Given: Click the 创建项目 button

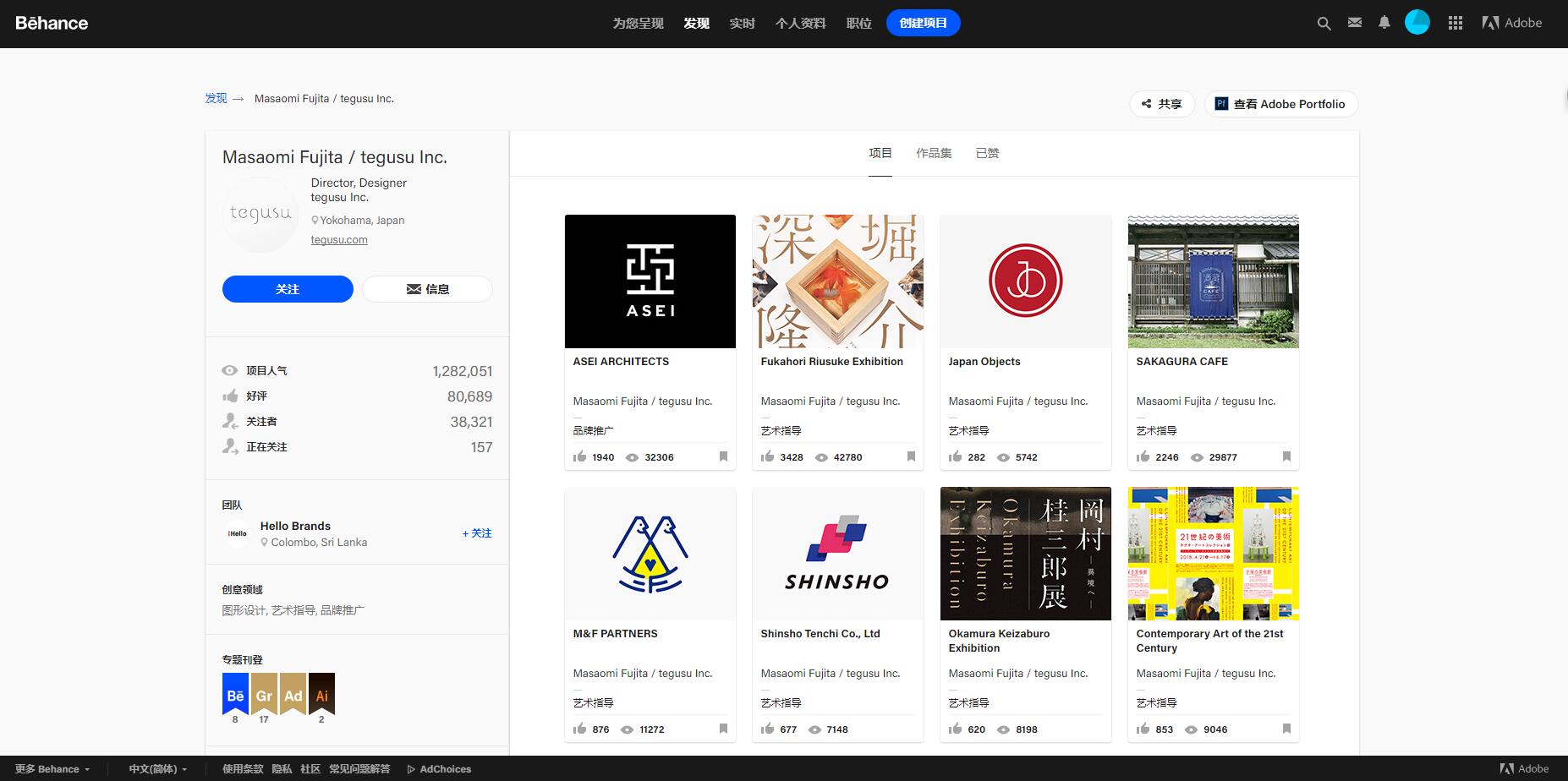Looking at the screenshot, I should [x=924, y=23].
